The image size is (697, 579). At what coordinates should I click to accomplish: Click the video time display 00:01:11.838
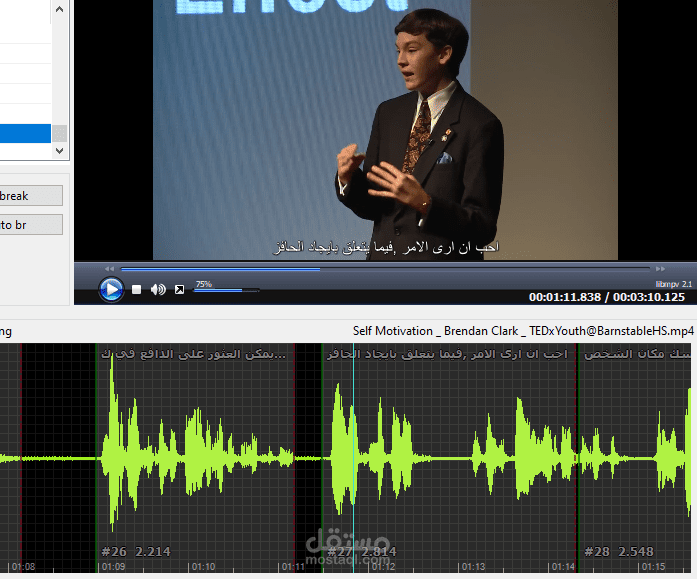[x=565, y=297]
